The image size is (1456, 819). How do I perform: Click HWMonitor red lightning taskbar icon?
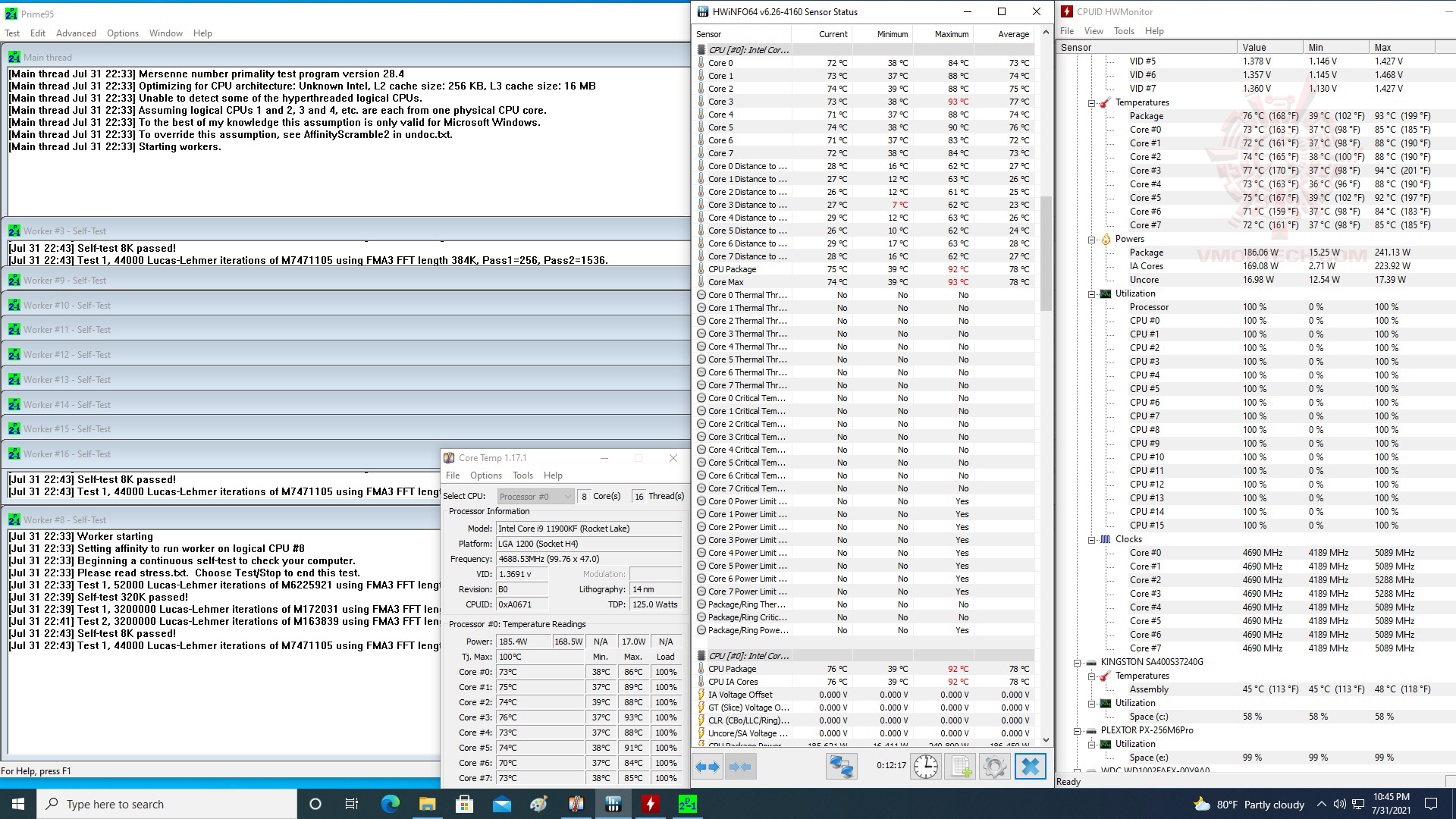pos(650,804)
